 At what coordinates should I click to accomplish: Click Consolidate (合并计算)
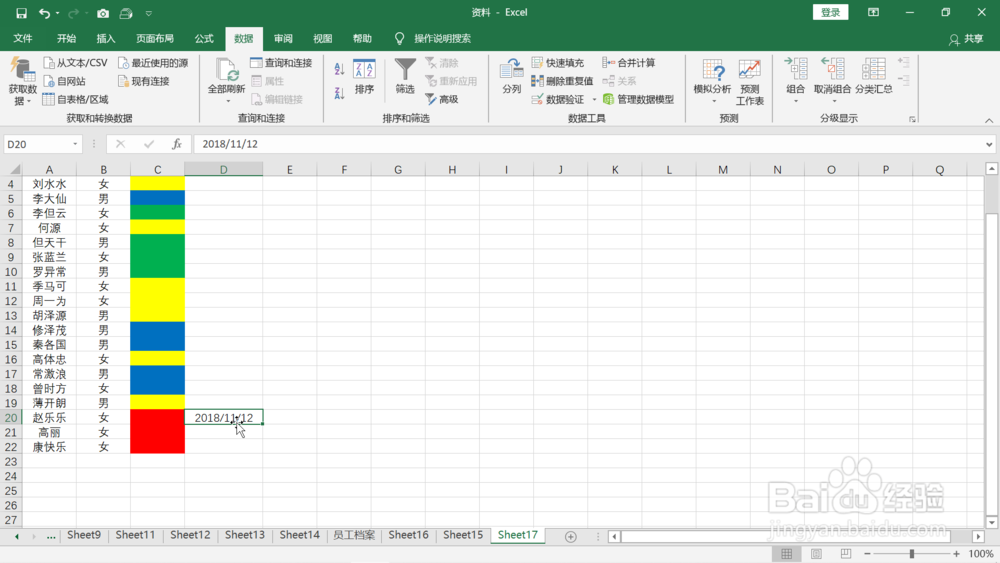tap(629, 62)
